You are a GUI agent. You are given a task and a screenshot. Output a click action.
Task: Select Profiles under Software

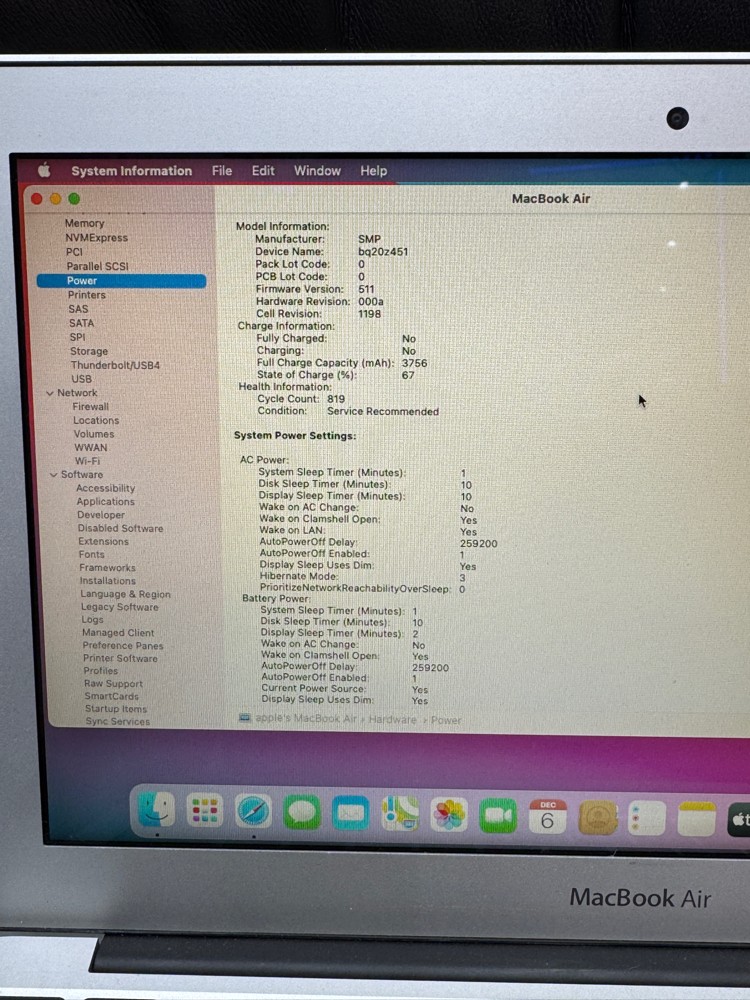pyautogui.click(x=100, y=671)
